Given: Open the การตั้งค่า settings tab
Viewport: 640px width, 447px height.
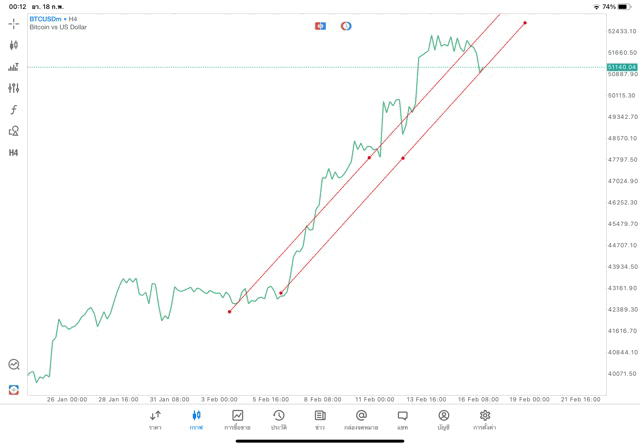Looking at the screenshot, I should point(485,420).
